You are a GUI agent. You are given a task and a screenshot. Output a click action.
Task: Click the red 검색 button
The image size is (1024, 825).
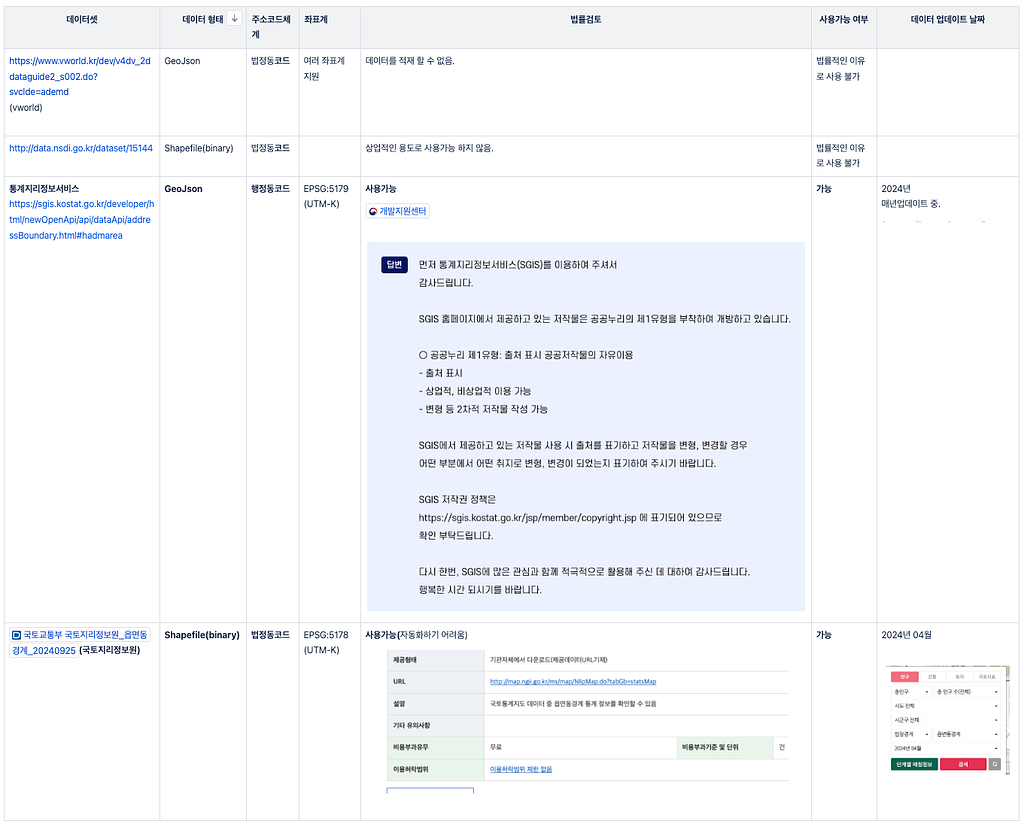click(963, 764)
